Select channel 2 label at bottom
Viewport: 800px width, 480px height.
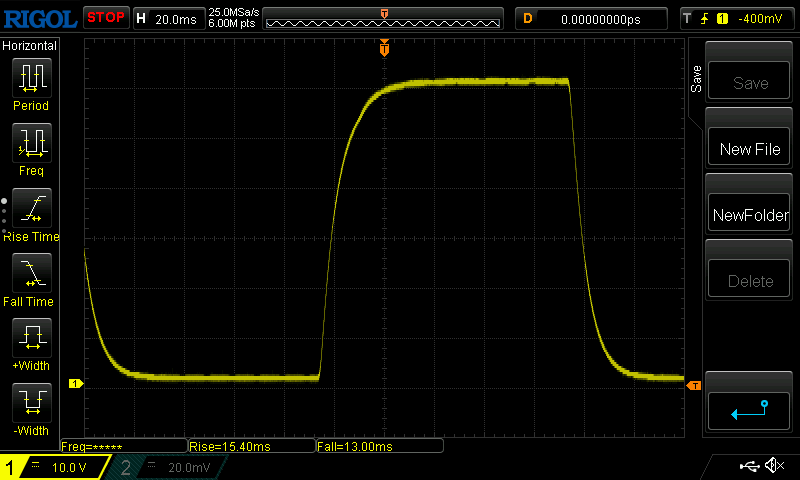pos(126,467)
